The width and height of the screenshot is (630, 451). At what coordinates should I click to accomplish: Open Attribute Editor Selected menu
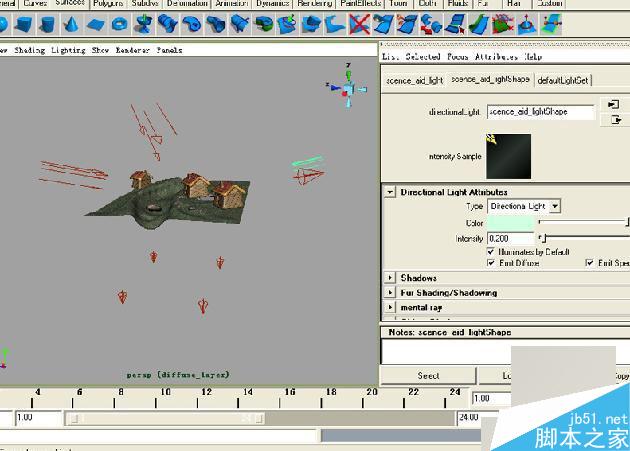pyautogui.click(x=423, y=57)
